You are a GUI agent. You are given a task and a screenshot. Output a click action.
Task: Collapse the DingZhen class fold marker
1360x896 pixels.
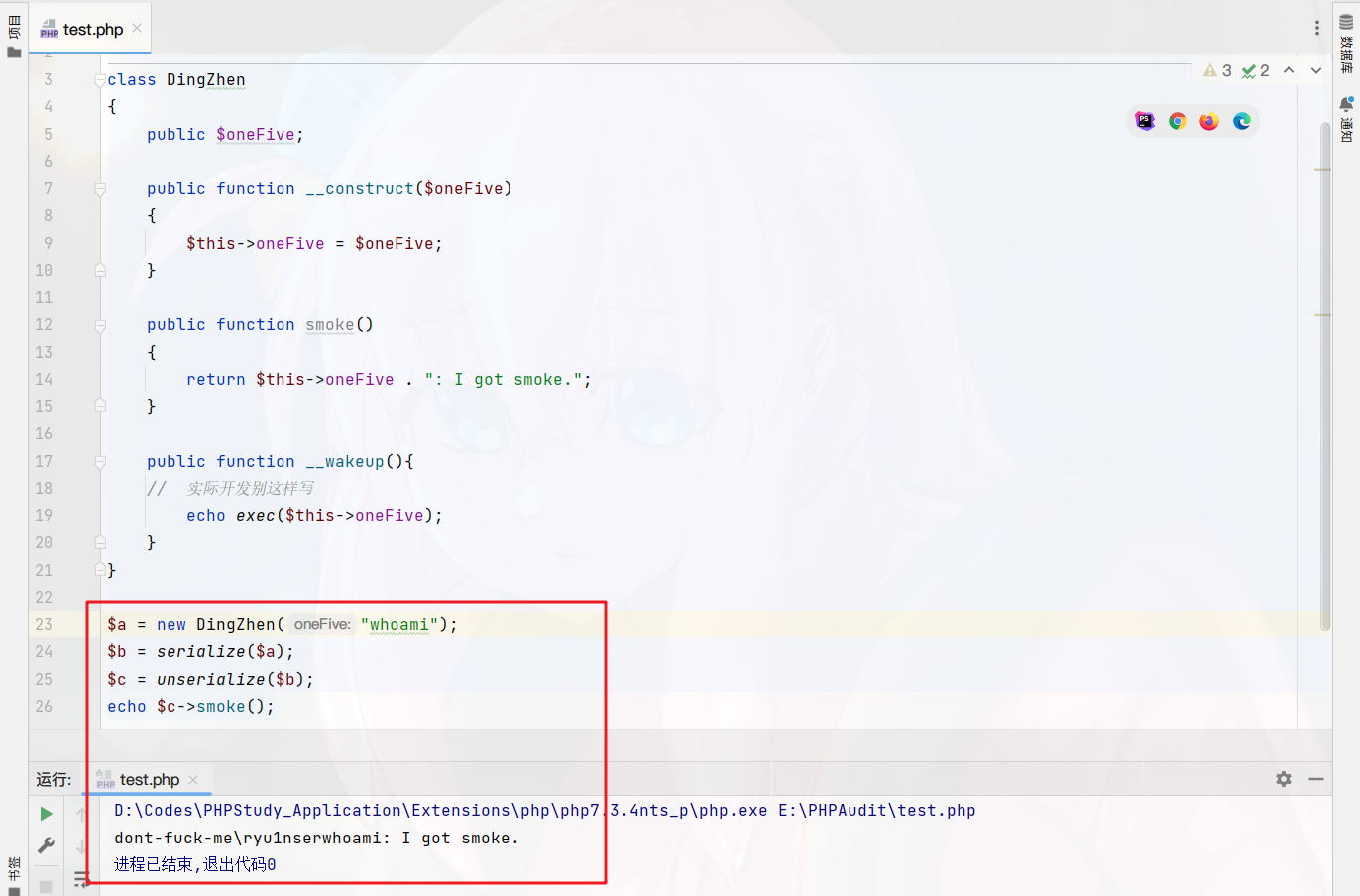tap(100, 80)
